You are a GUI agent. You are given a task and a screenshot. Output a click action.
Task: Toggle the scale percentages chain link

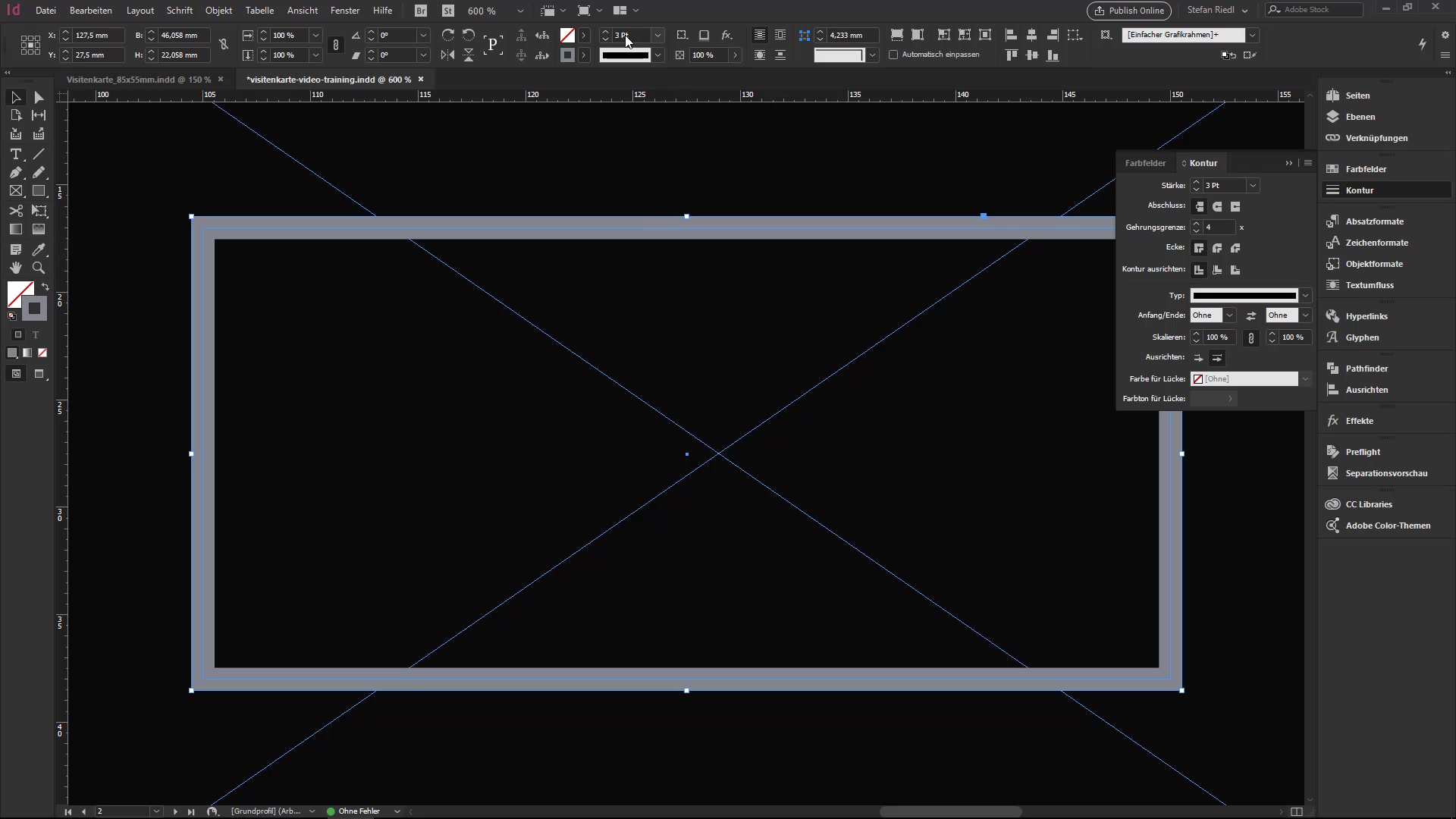coord(336,45)
